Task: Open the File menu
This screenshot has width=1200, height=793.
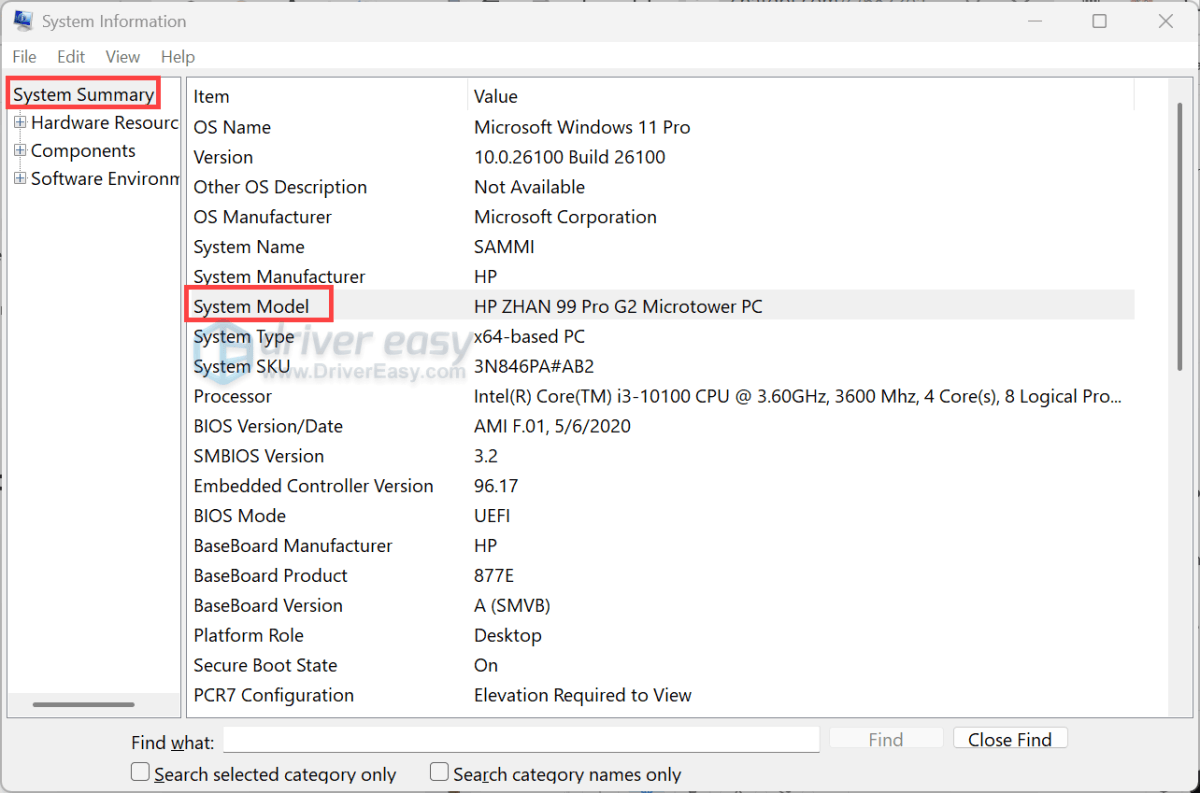Action: point(23,57)
